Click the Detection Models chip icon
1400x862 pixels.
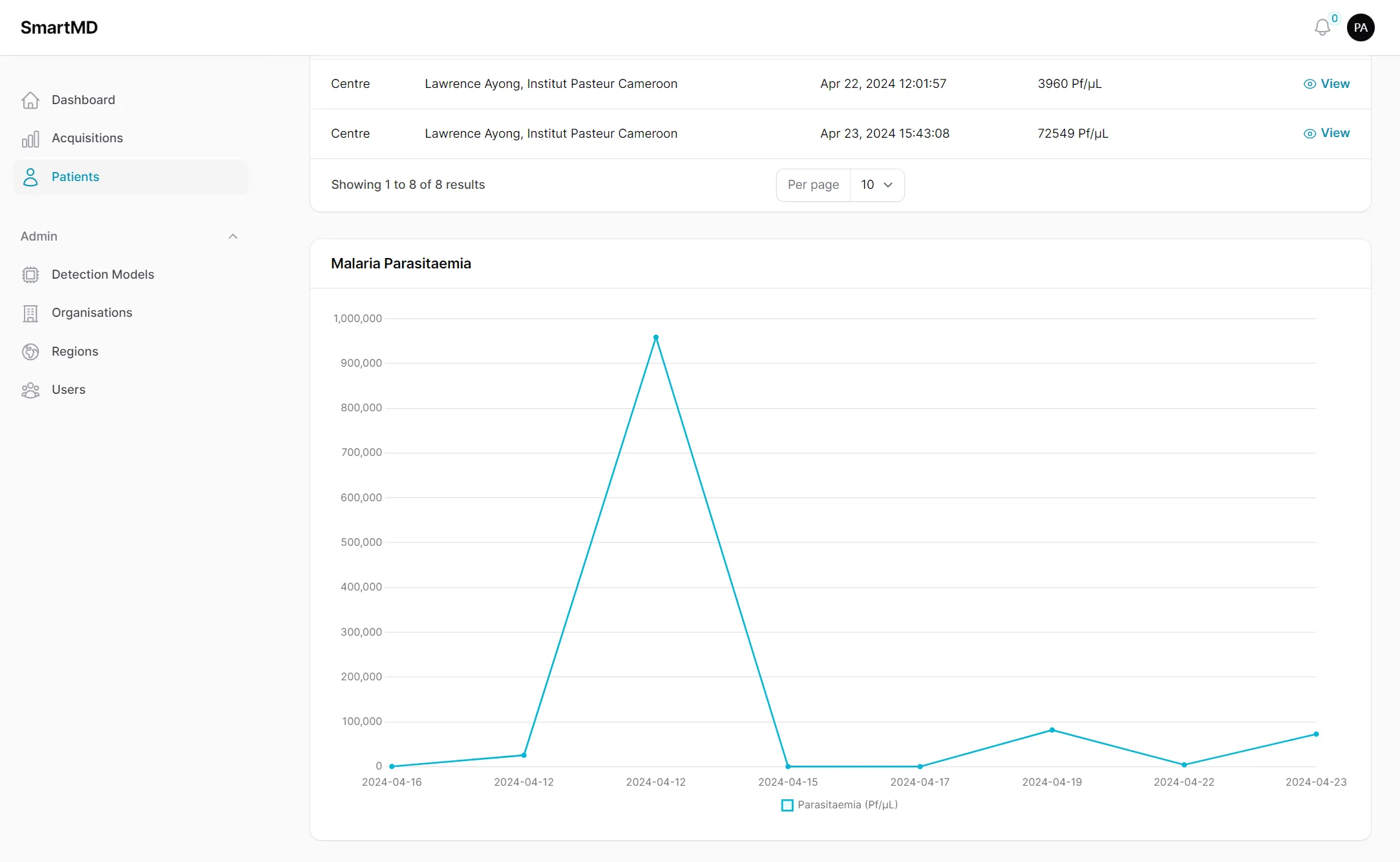coord(30,275)
